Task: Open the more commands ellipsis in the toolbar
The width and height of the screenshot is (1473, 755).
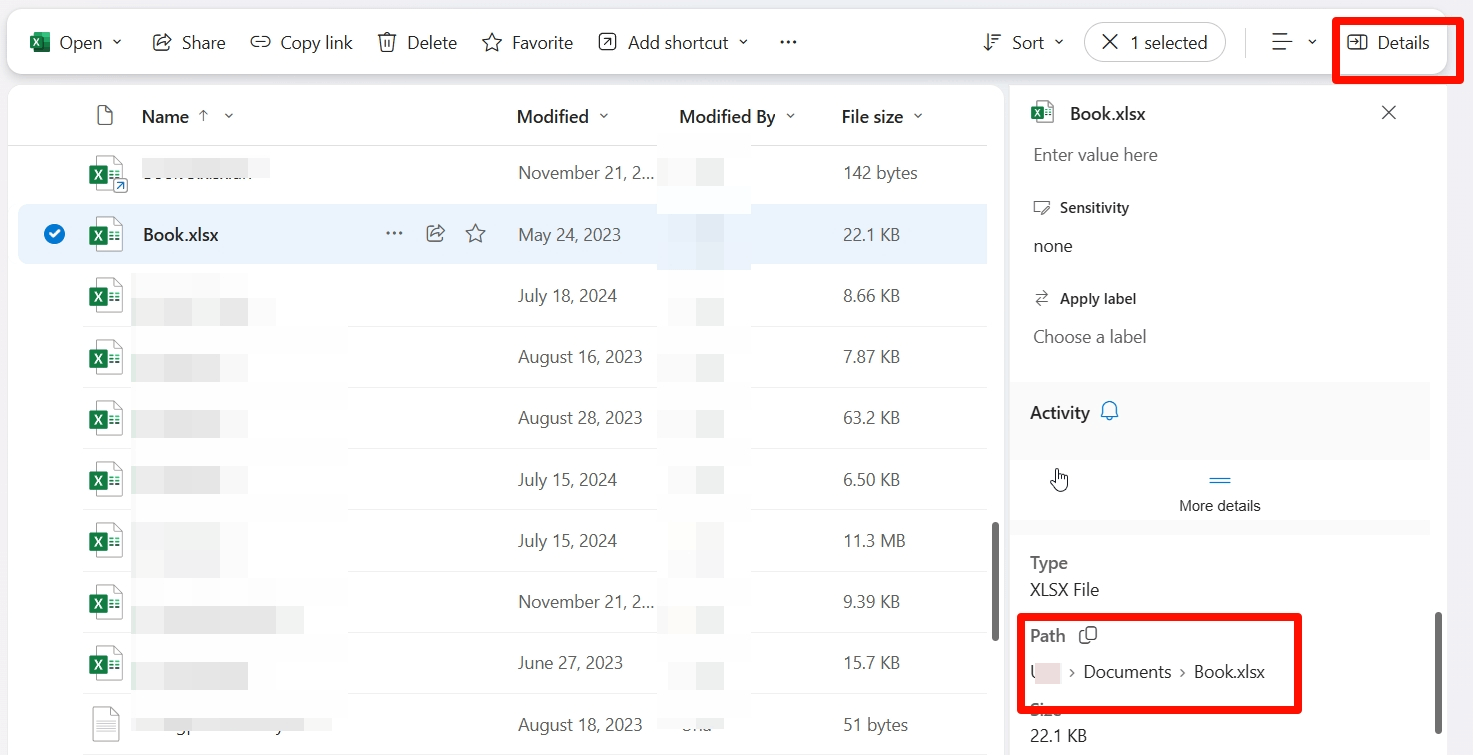Action: pyautogui.click(x=788, y=42)
